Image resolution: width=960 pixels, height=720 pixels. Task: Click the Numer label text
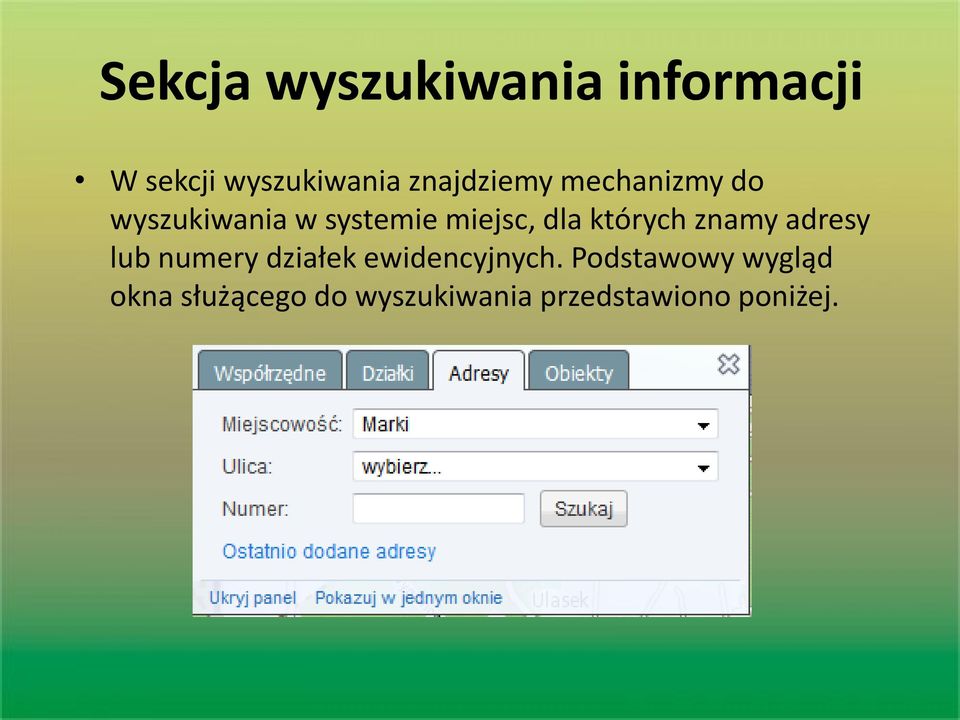(x=255, y=509)
